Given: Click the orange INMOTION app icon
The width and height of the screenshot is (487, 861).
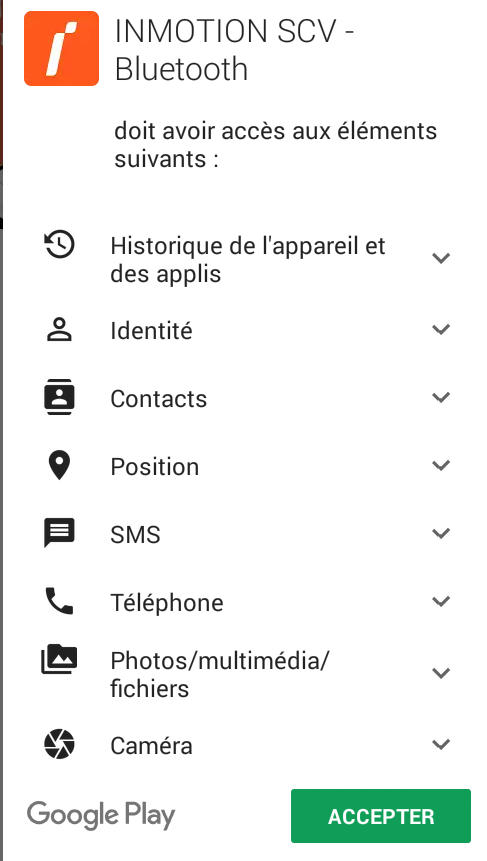Looking at the screenshot, I should tap(61, 48).
